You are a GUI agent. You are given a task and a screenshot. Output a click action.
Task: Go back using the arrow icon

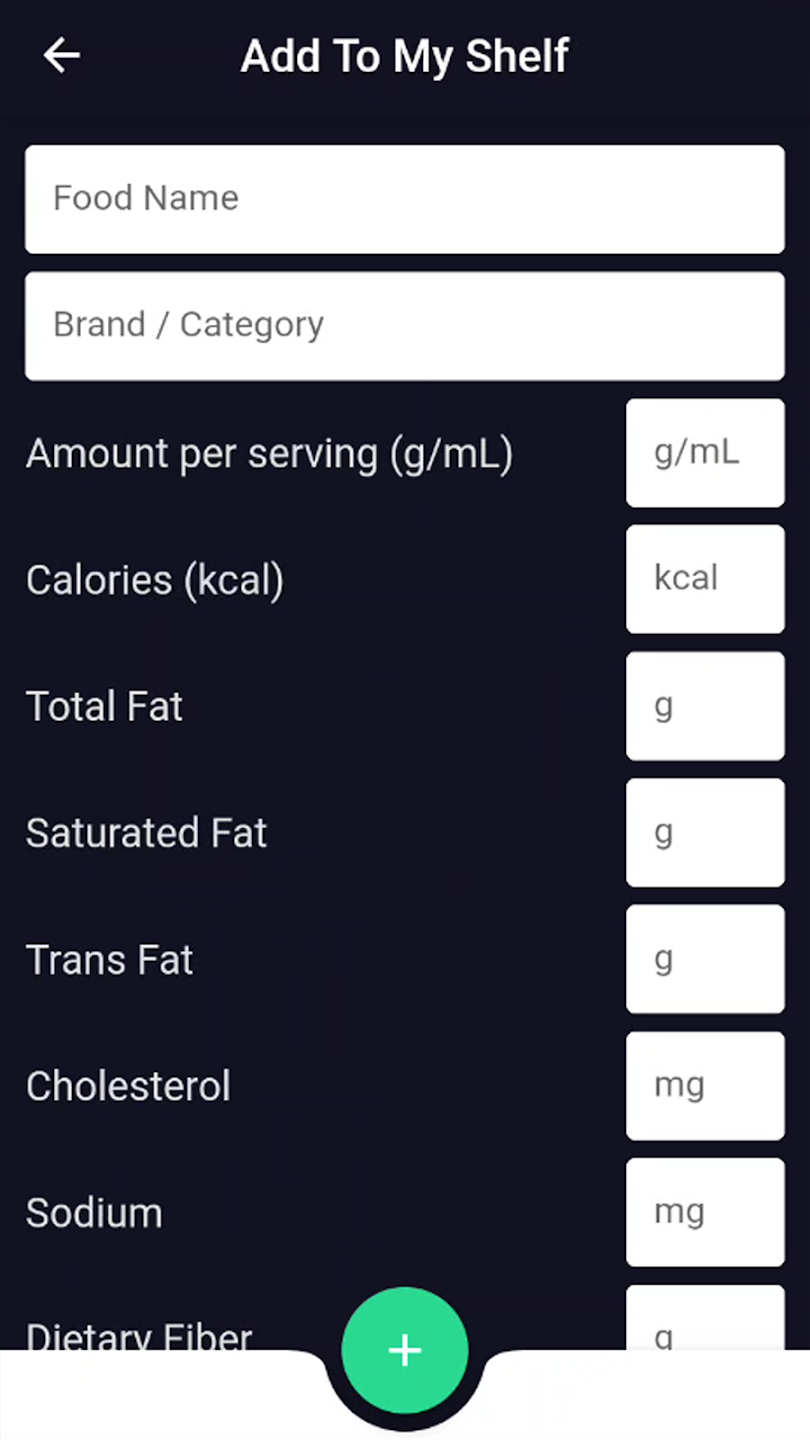62,56
